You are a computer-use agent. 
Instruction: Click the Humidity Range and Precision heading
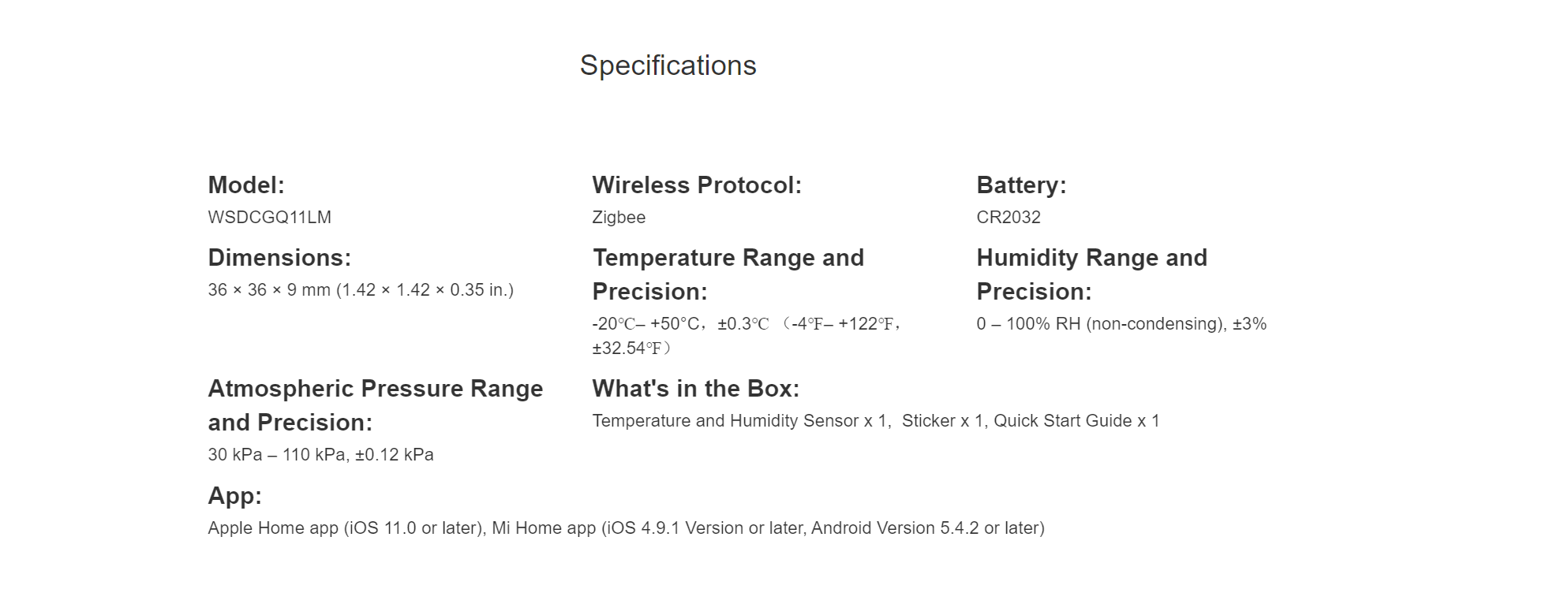point(1091,274)
